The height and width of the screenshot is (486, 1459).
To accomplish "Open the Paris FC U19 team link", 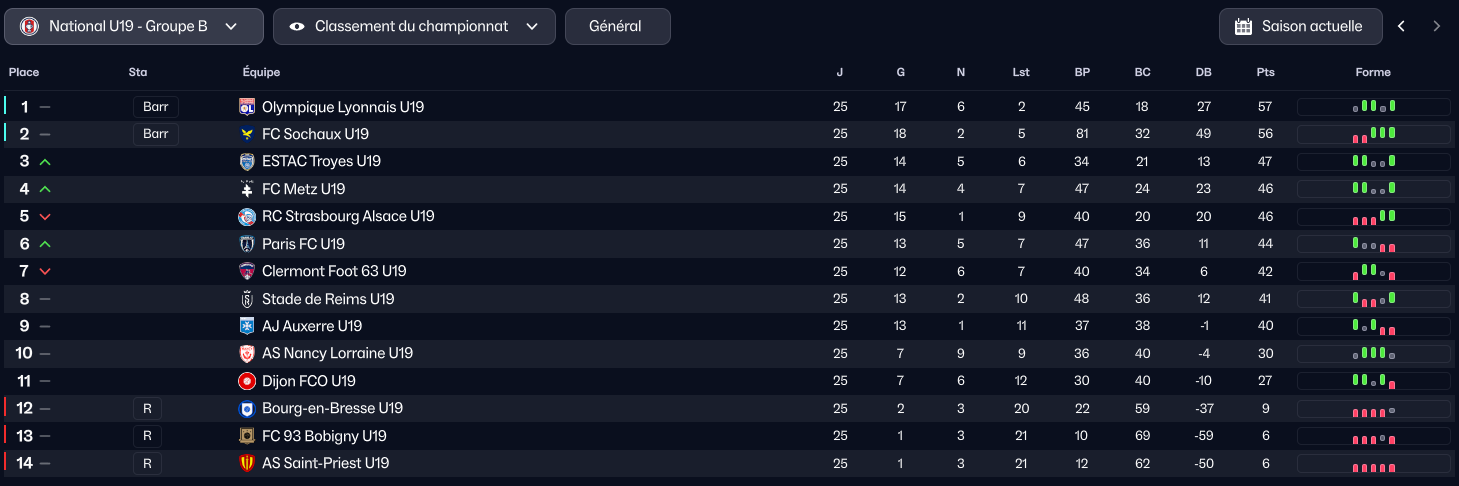I will coord(303,244).
